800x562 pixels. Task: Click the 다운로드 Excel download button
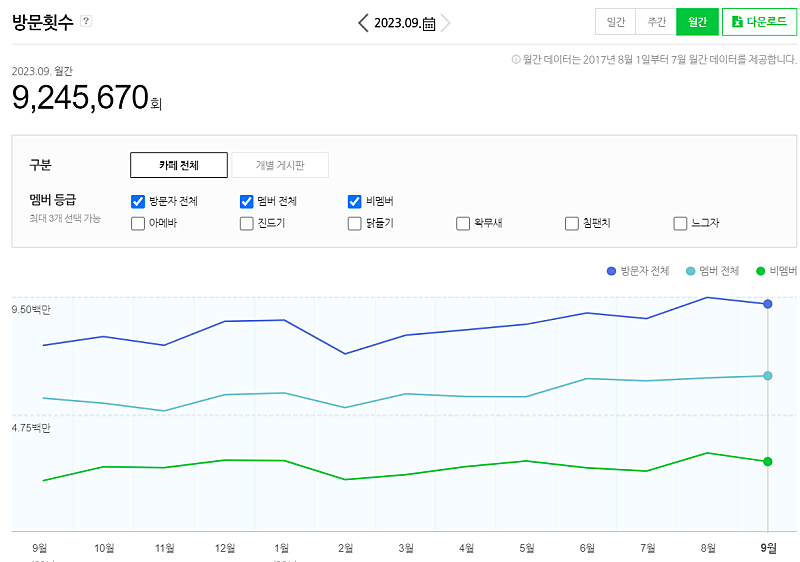click(x=759, y=22)
